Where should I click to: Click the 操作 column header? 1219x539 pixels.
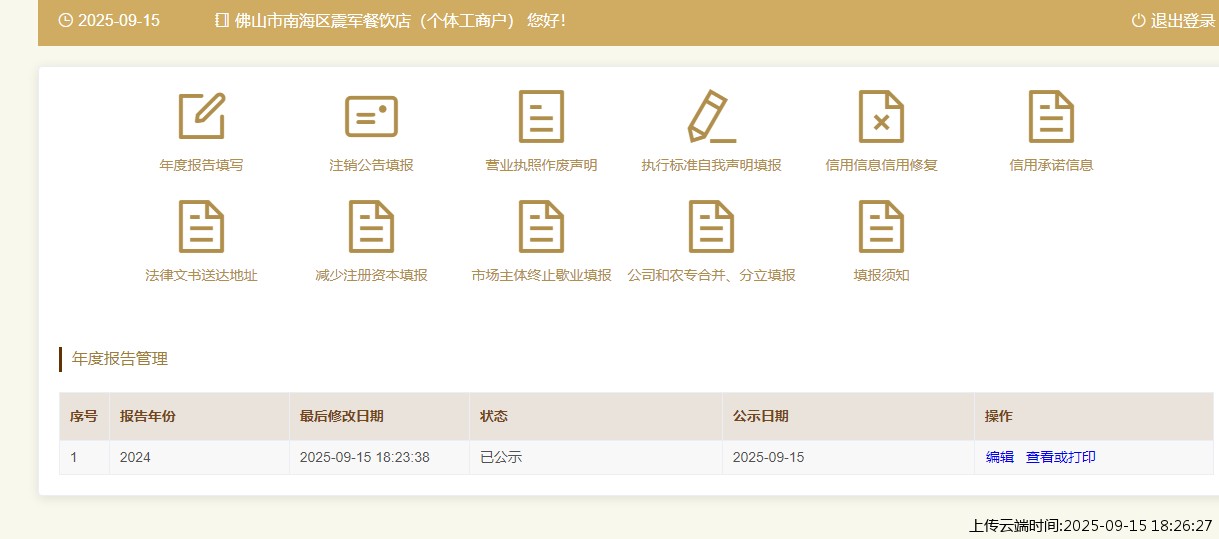tap(1094, 416)
